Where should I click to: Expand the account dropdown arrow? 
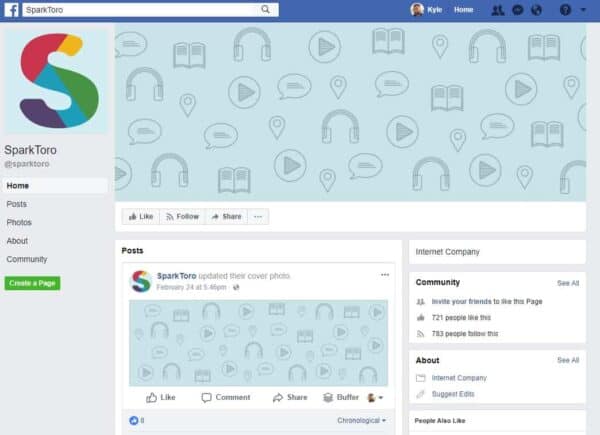point(583,10)
